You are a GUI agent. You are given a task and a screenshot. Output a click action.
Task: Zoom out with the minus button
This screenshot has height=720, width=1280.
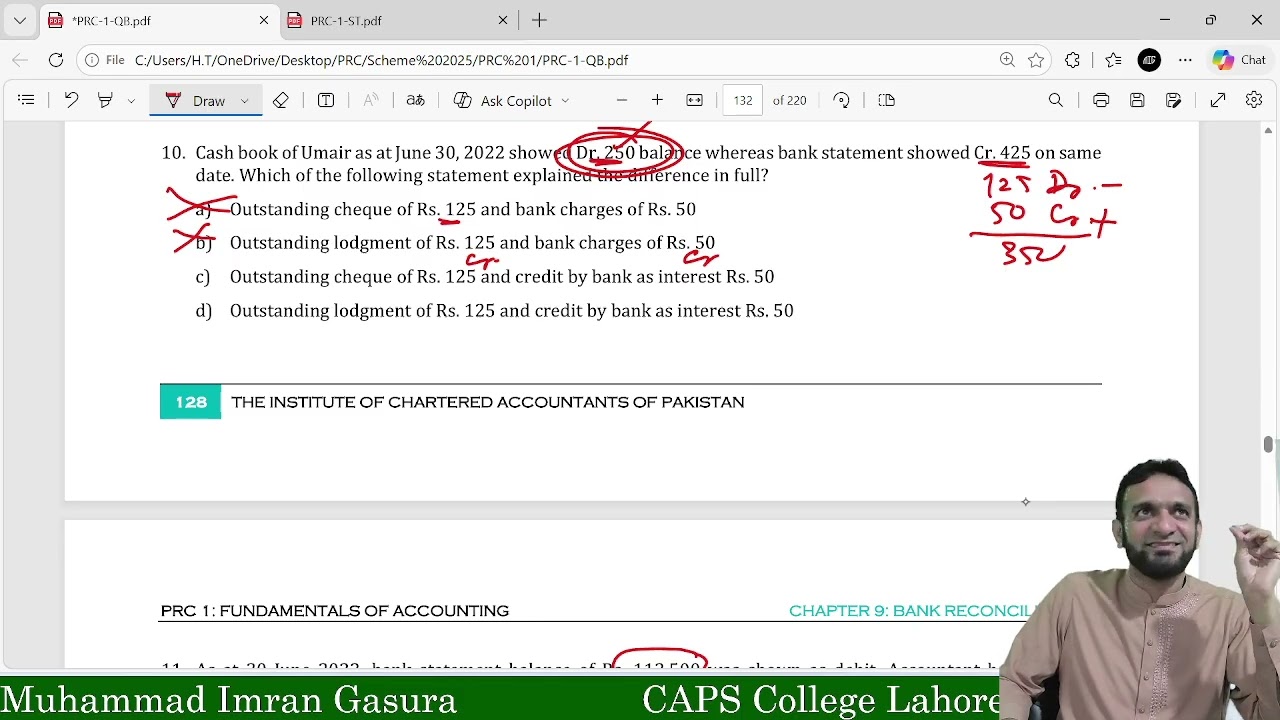tap(622, 100)
